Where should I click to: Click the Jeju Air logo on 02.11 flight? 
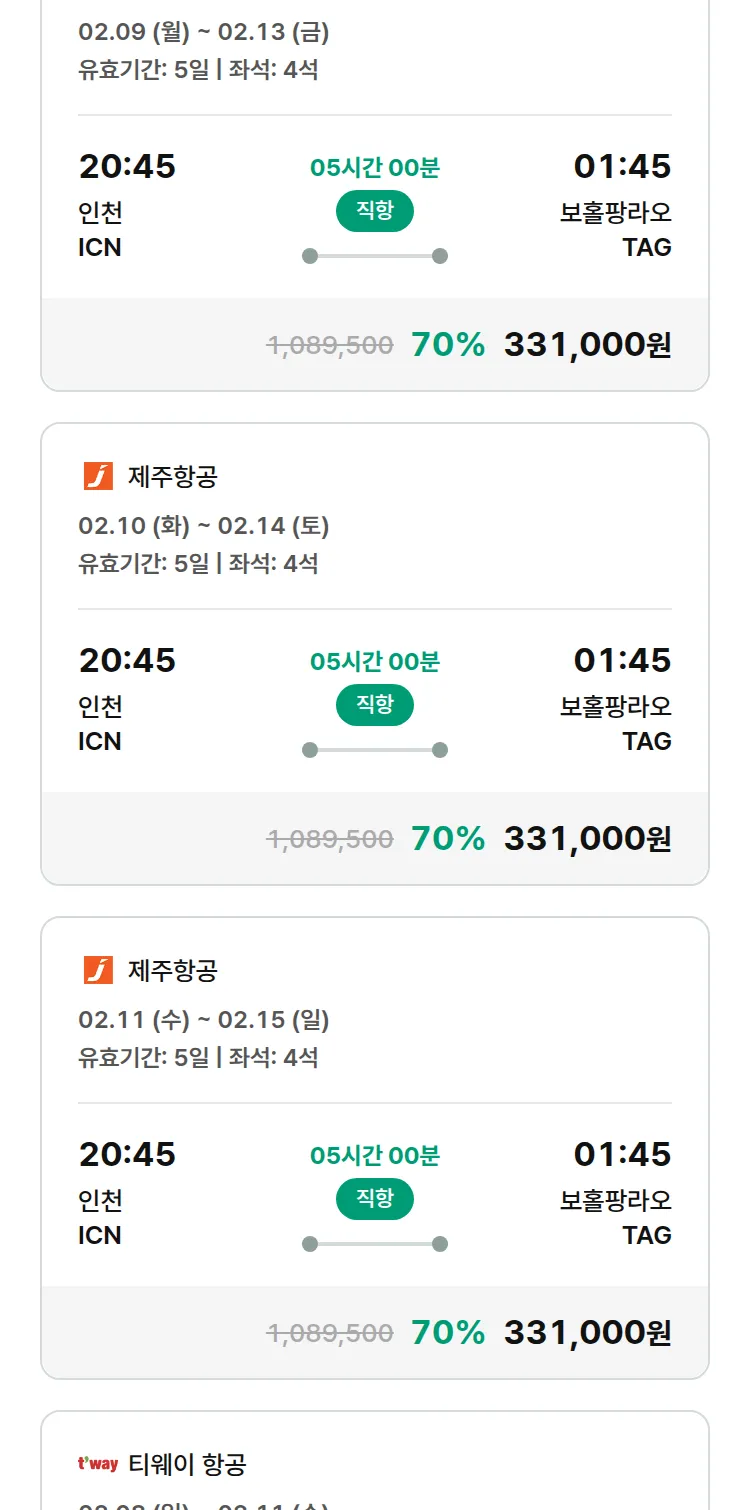click(98, 970)
